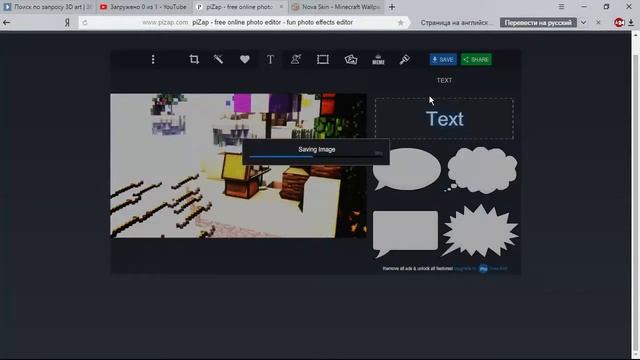Open the add photo tool

click(x=351, y=60)
